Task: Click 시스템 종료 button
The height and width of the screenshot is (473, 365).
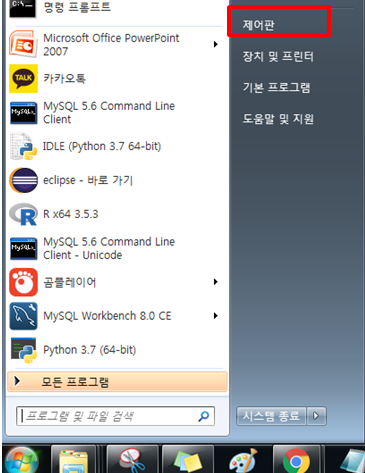Action: tap(271, 416)
